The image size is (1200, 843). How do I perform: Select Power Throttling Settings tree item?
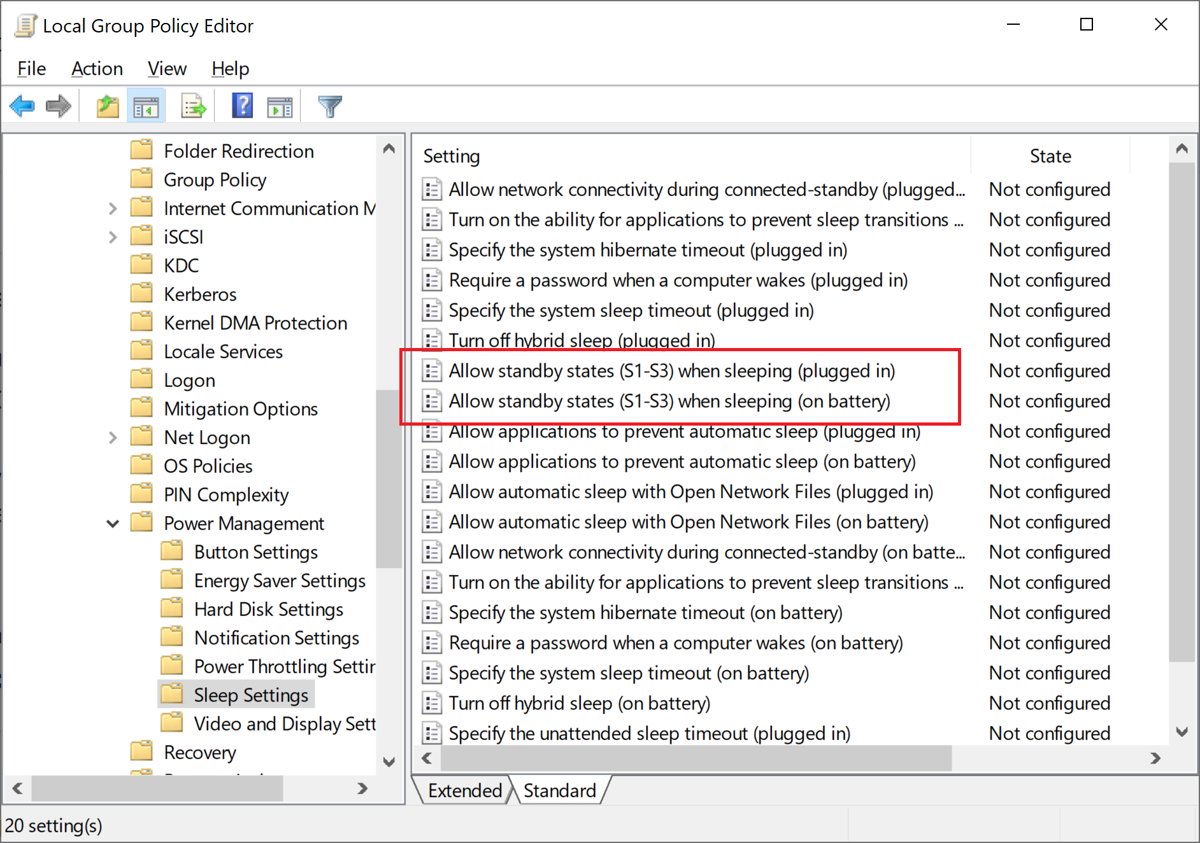[x=284, y=667]
